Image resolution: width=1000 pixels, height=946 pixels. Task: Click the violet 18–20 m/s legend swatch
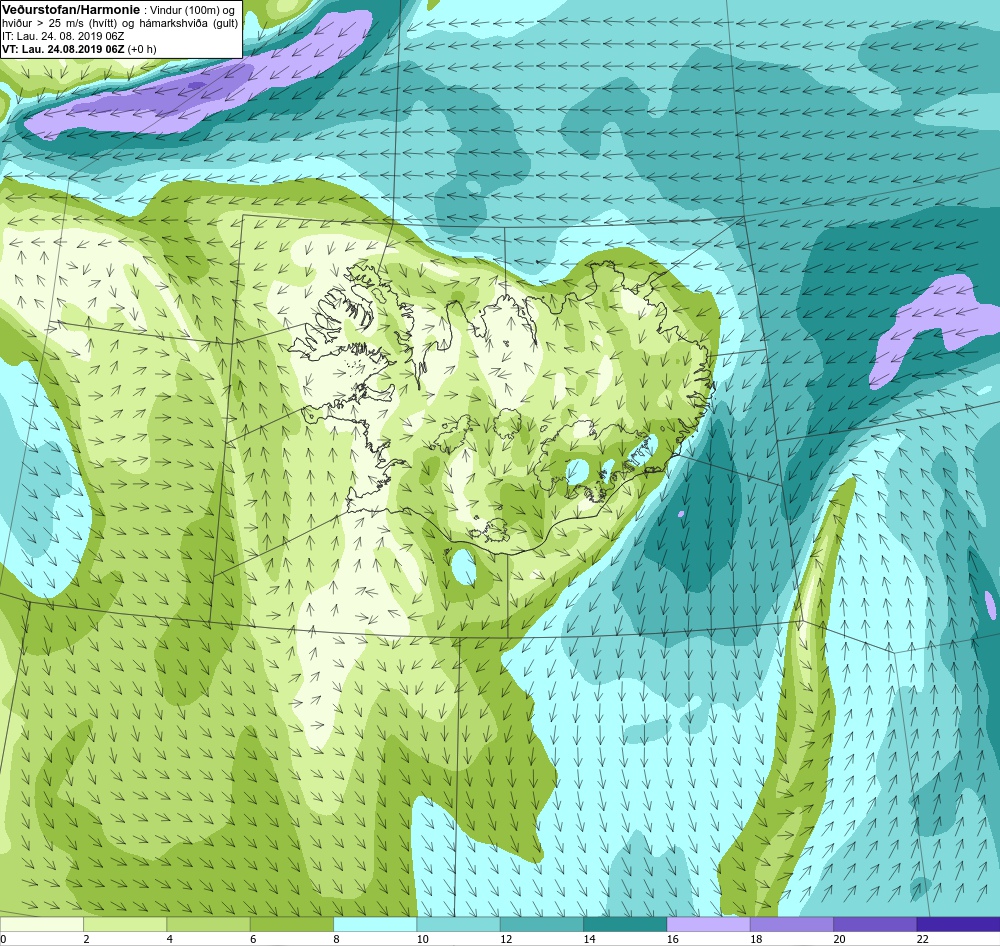pos(791,924)
